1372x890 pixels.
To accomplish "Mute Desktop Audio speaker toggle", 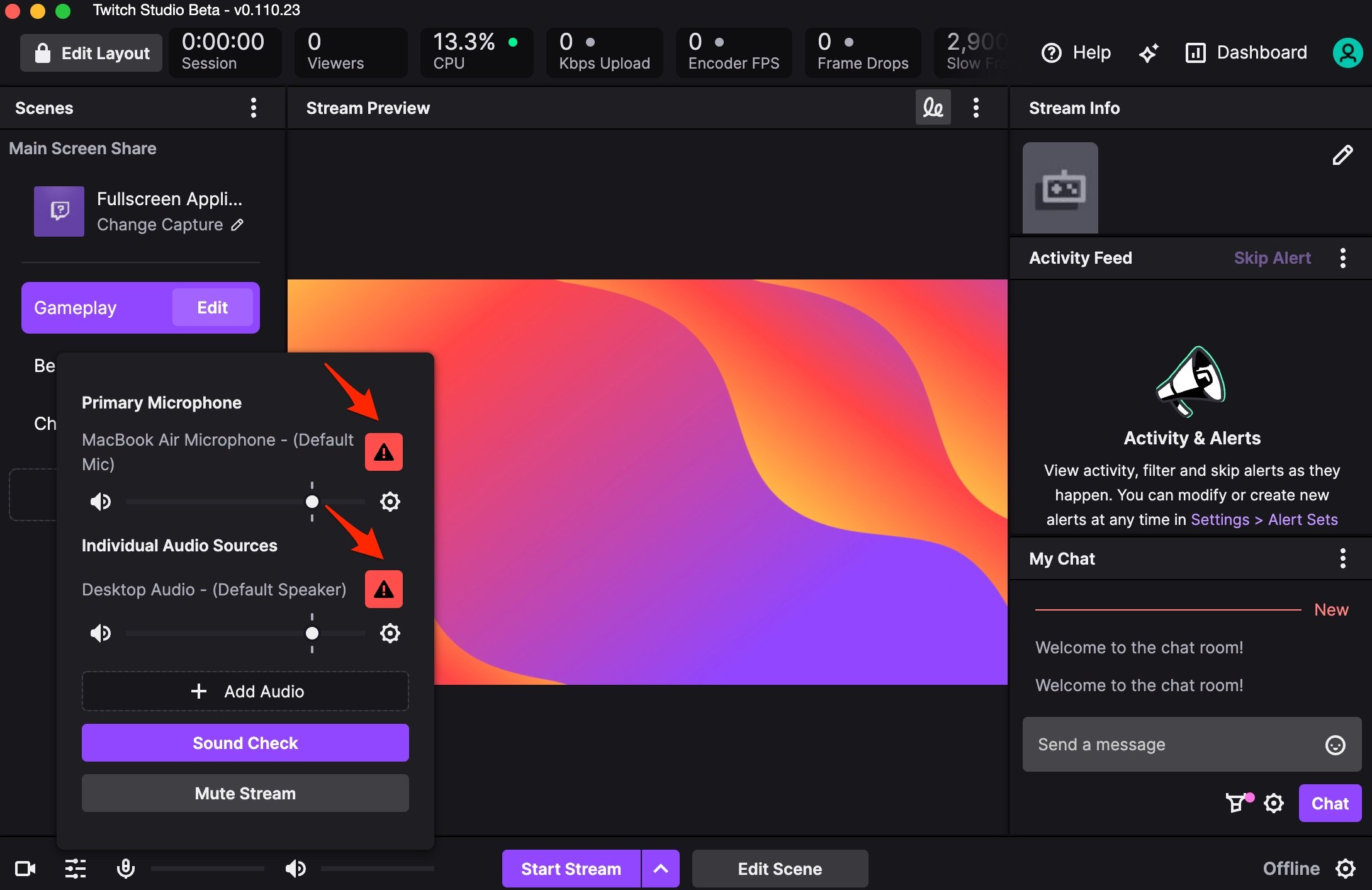I will tap(101, 633).
